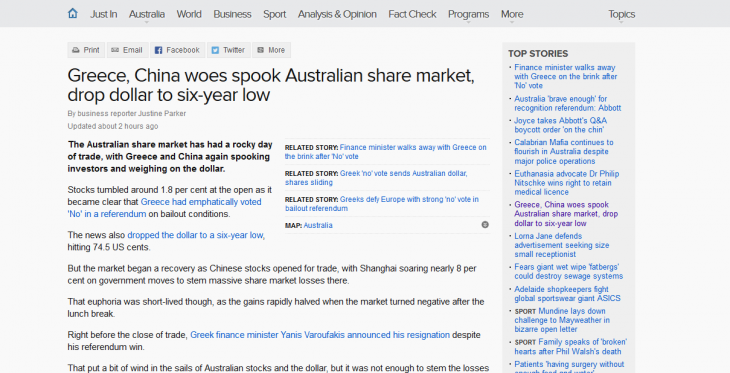Screen dimensions: 730x373
Task: Share article via Email button
Action: 128,50
